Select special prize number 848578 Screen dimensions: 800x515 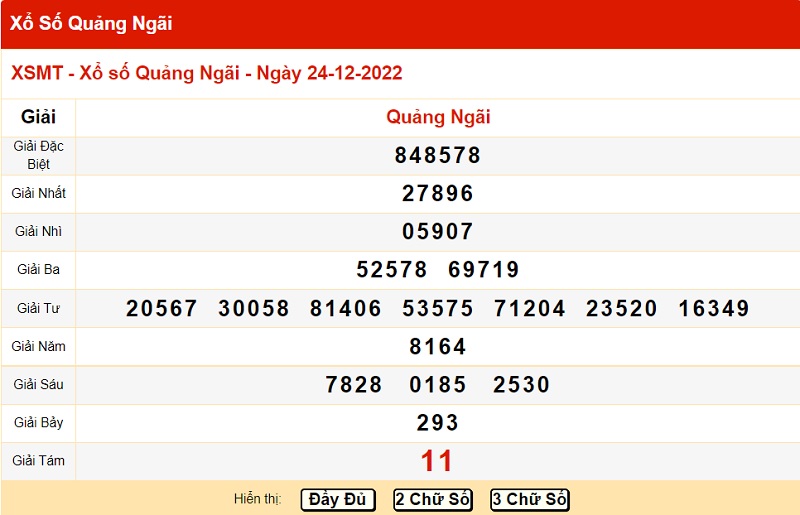438,155
